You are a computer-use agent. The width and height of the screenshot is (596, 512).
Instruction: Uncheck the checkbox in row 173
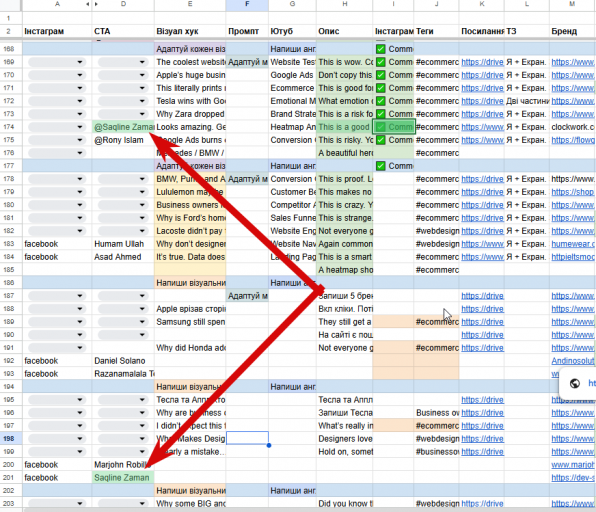coord(380,114)
